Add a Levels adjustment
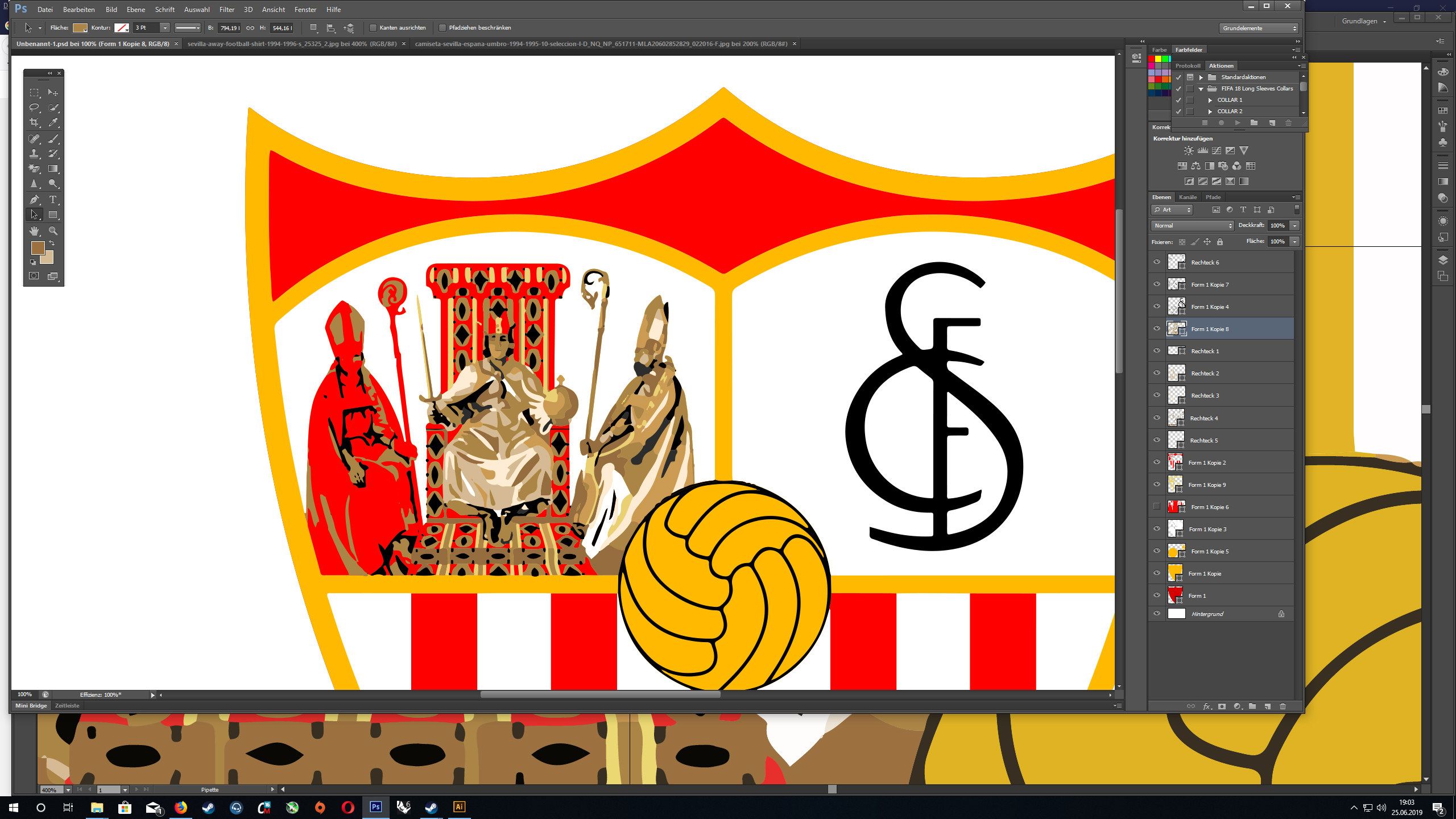The image size is (1456, 819). tap(1202, 151)
